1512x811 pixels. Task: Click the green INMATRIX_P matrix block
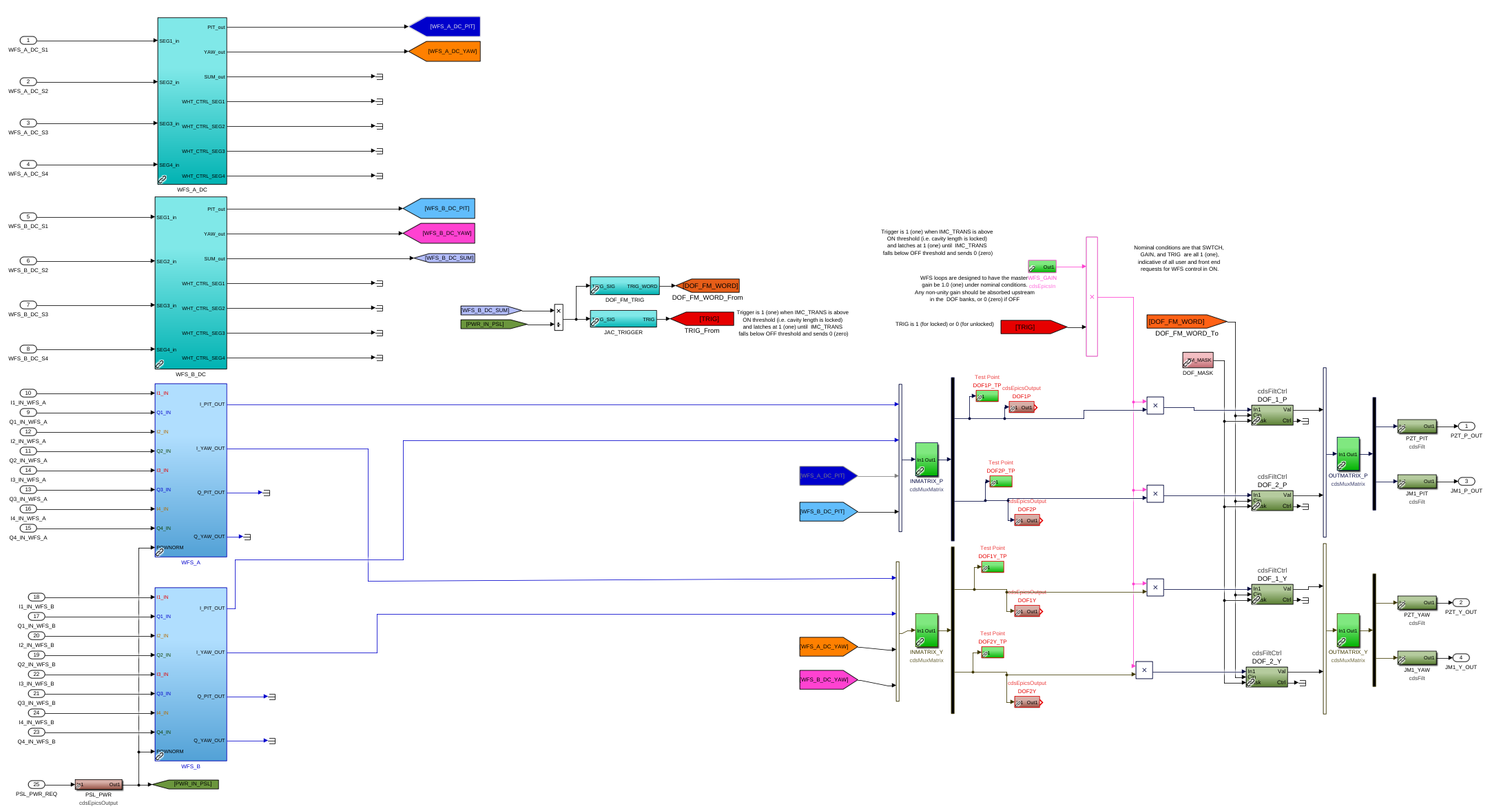(x=926, y=459)
